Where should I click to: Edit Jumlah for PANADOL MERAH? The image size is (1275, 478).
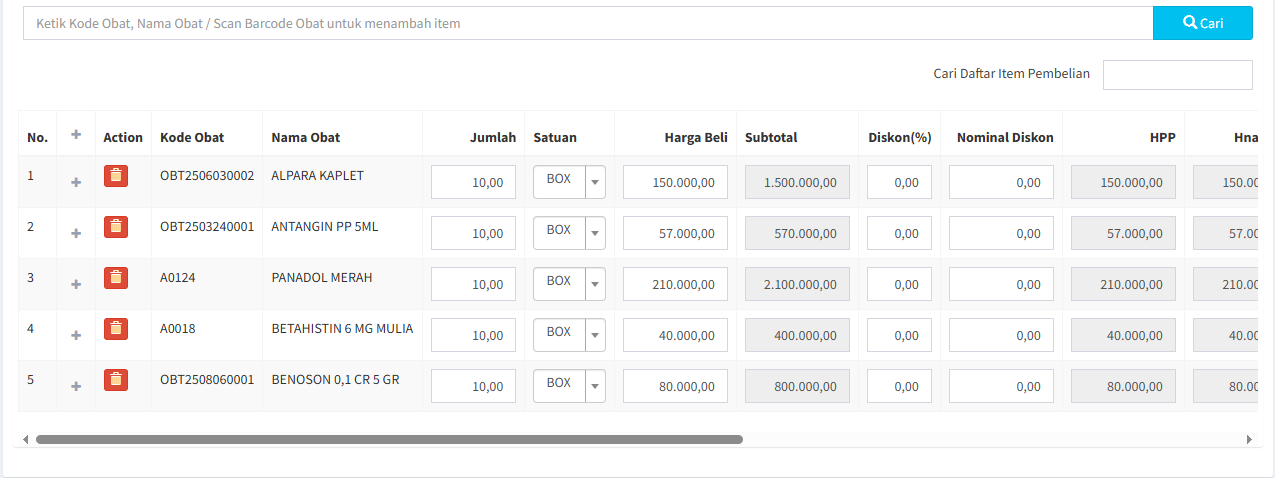473,284
